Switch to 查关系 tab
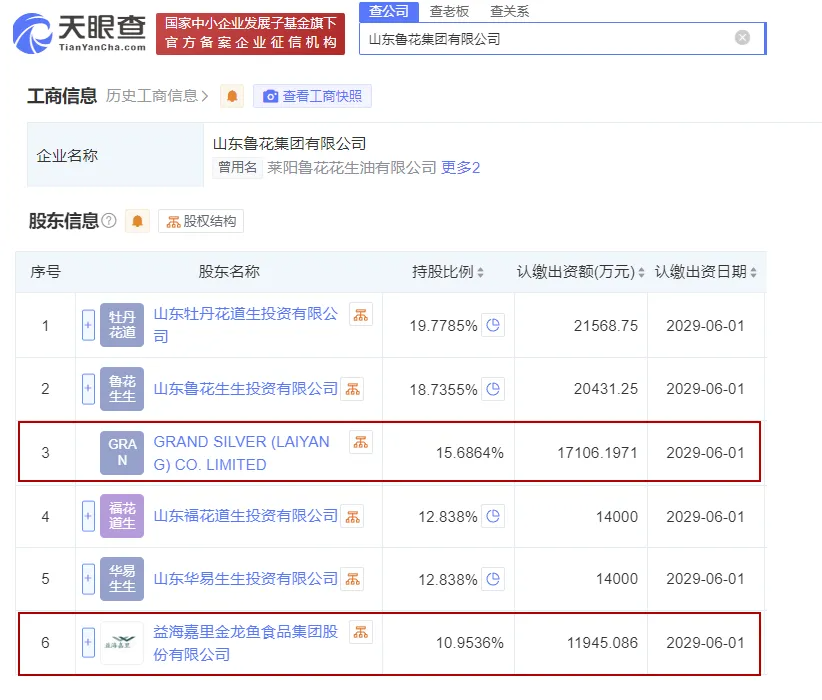The image size is (822, 700). tap(509, 12)
